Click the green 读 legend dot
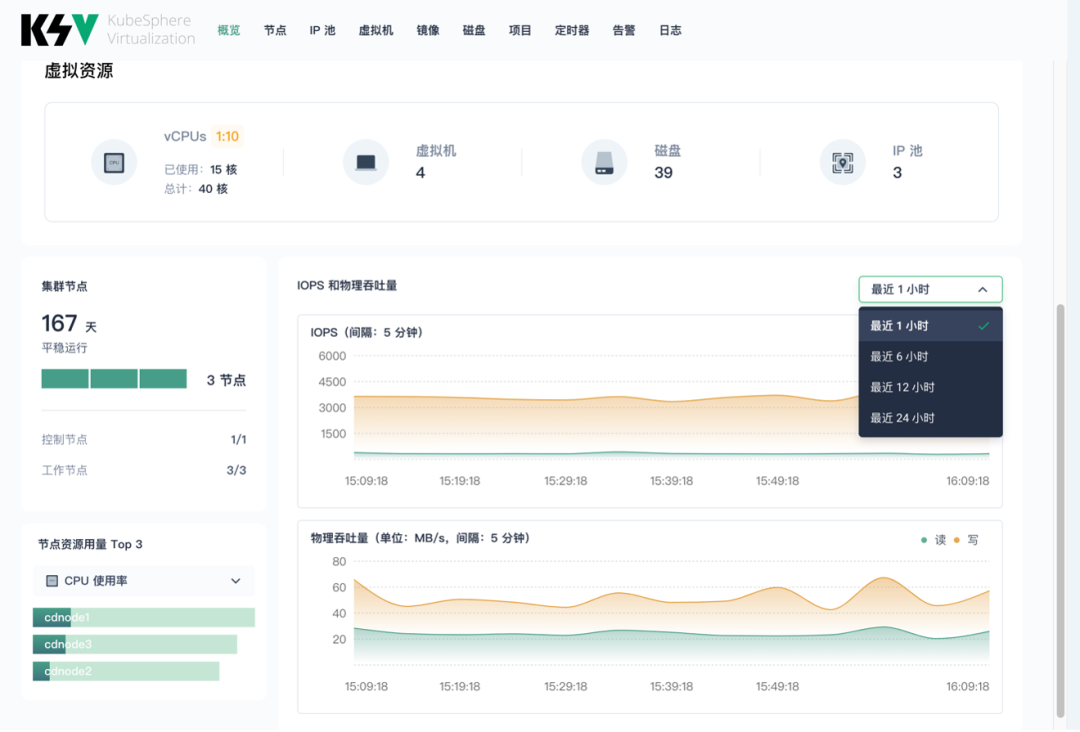 tap(924, 540)
